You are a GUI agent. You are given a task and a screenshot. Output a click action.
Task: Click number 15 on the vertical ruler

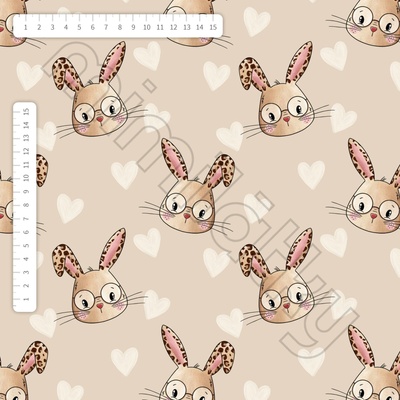click(26, 111)
